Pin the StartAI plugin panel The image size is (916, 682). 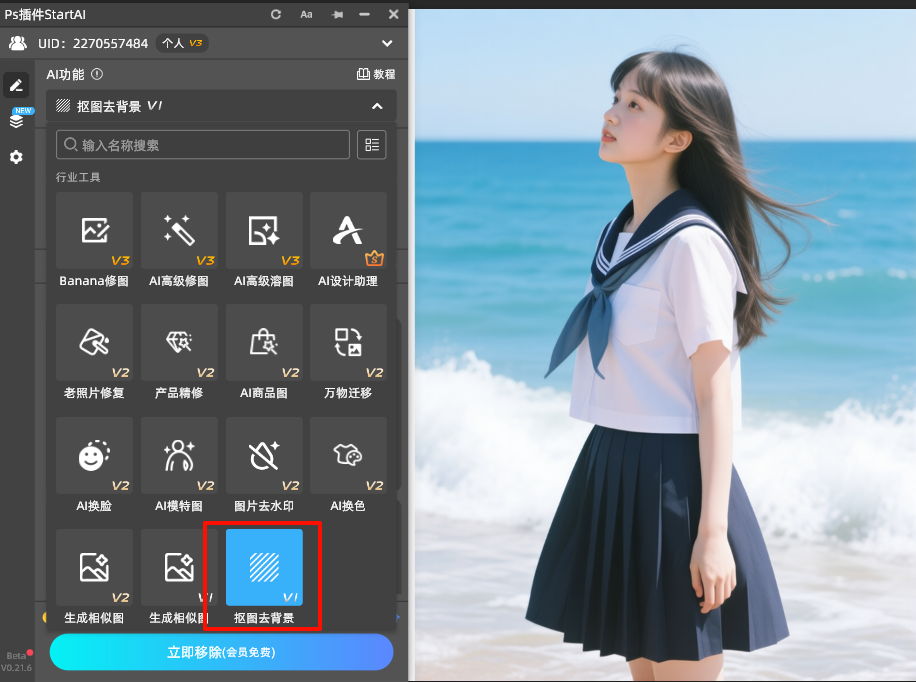pyautogui.click(x=336, y=14)
